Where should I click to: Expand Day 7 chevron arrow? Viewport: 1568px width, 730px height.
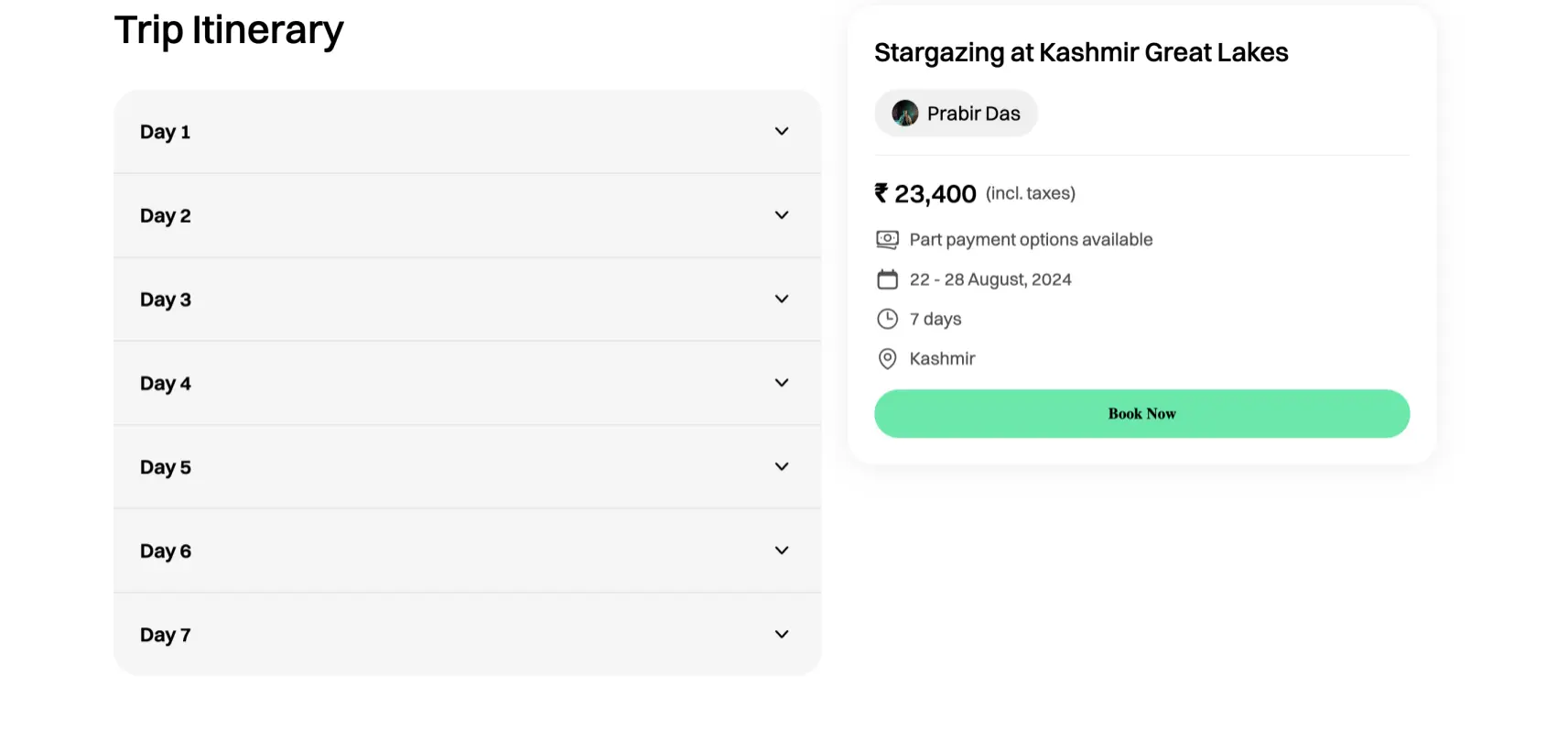[782, 634]
